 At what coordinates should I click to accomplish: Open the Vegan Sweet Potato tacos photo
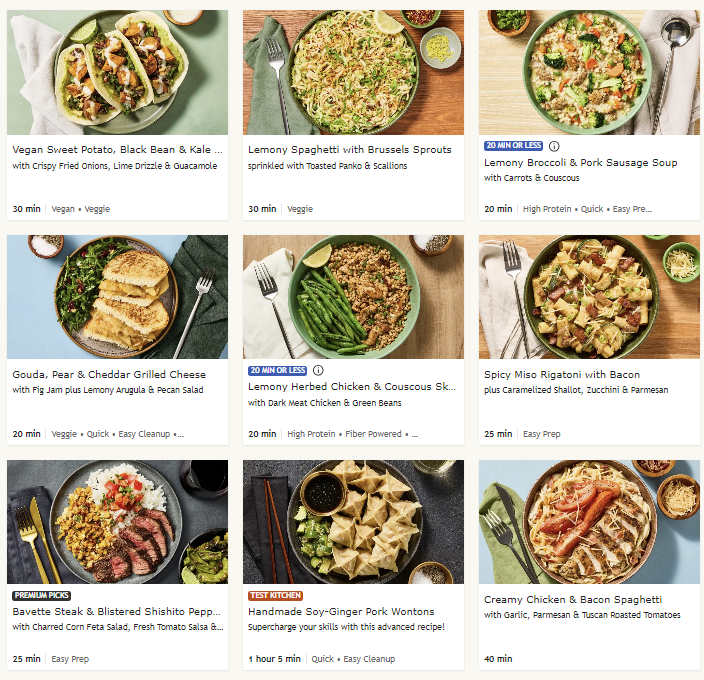[117, 72]
